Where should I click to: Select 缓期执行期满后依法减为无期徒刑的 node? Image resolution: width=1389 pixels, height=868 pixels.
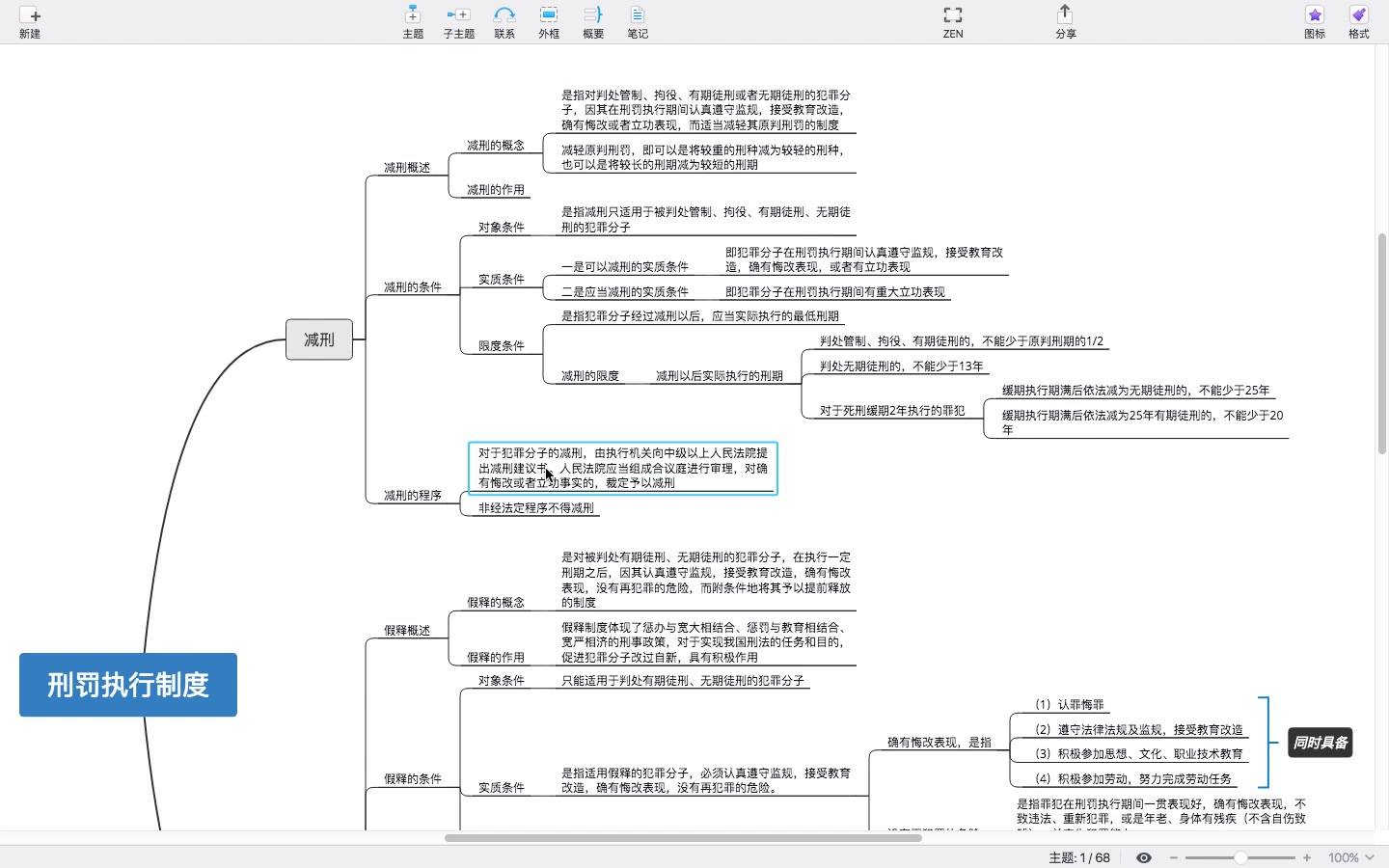click(1136, 391)
